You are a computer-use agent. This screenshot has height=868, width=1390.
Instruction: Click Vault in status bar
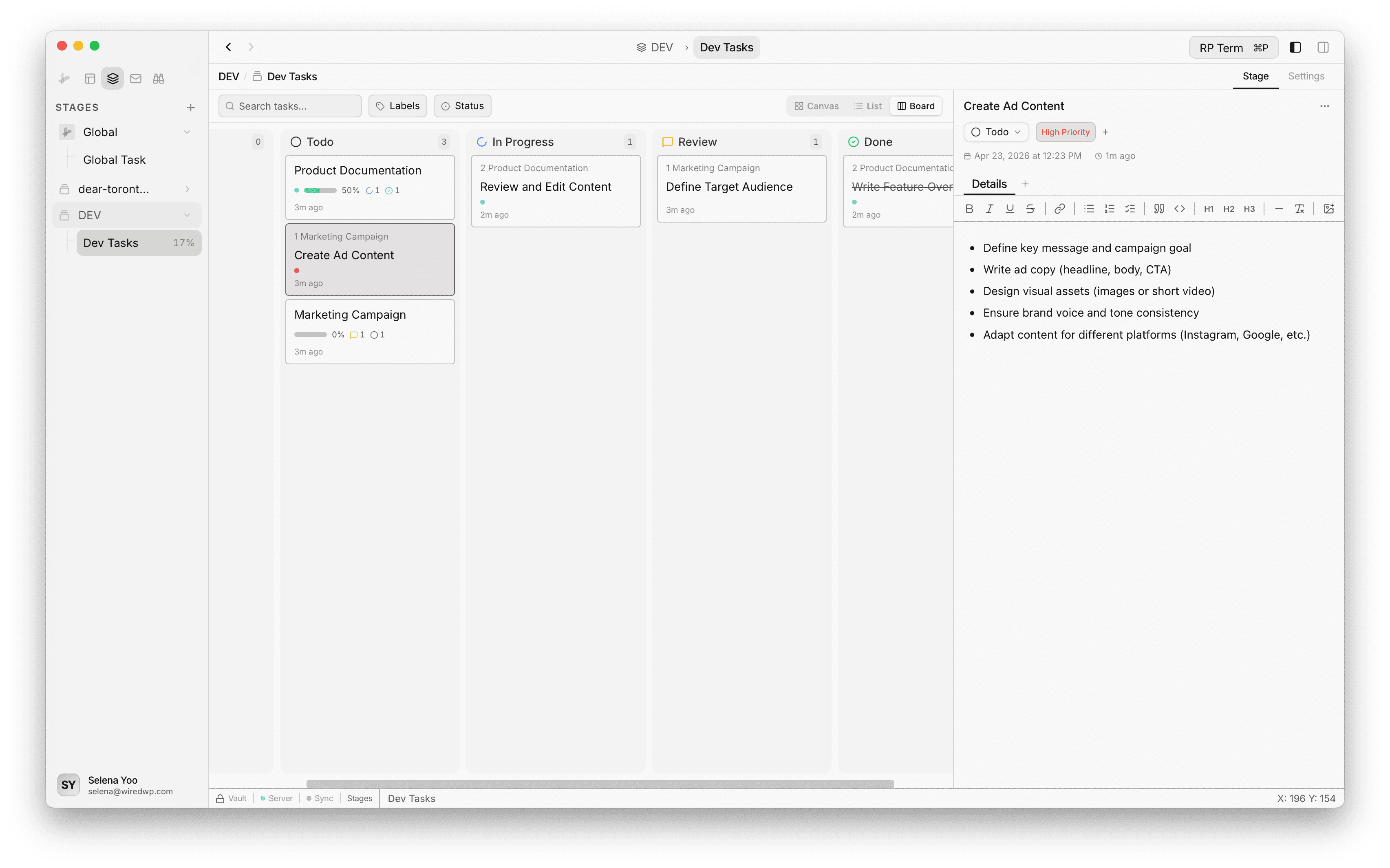tap(232, 799)
